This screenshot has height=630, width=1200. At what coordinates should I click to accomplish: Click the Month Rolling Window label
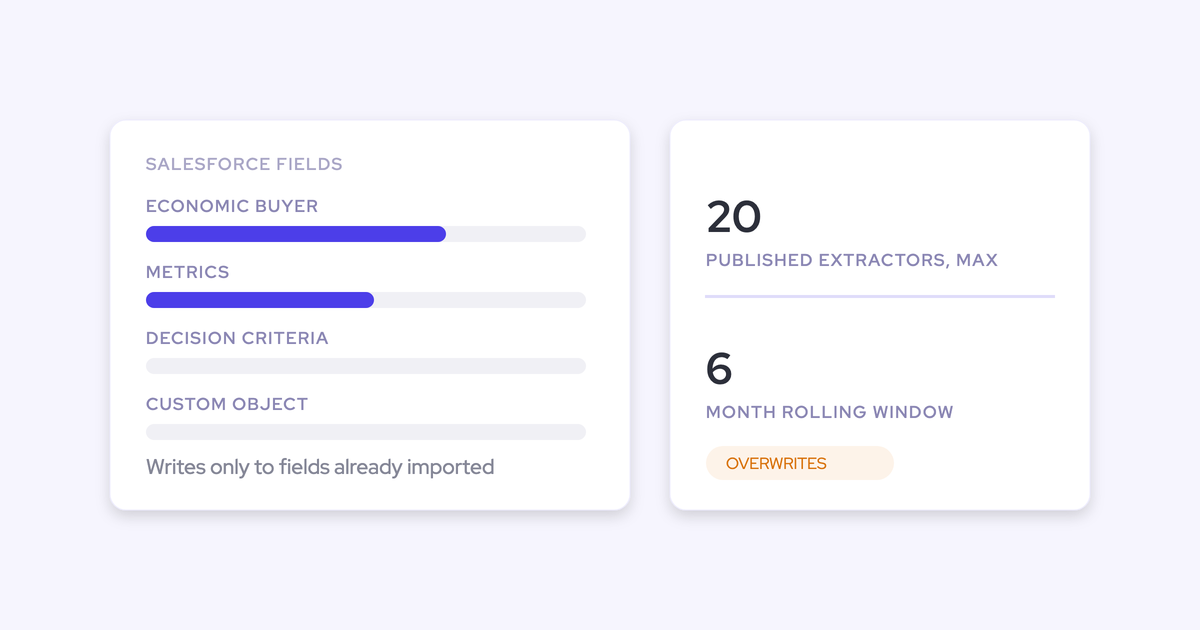(830, 412)
